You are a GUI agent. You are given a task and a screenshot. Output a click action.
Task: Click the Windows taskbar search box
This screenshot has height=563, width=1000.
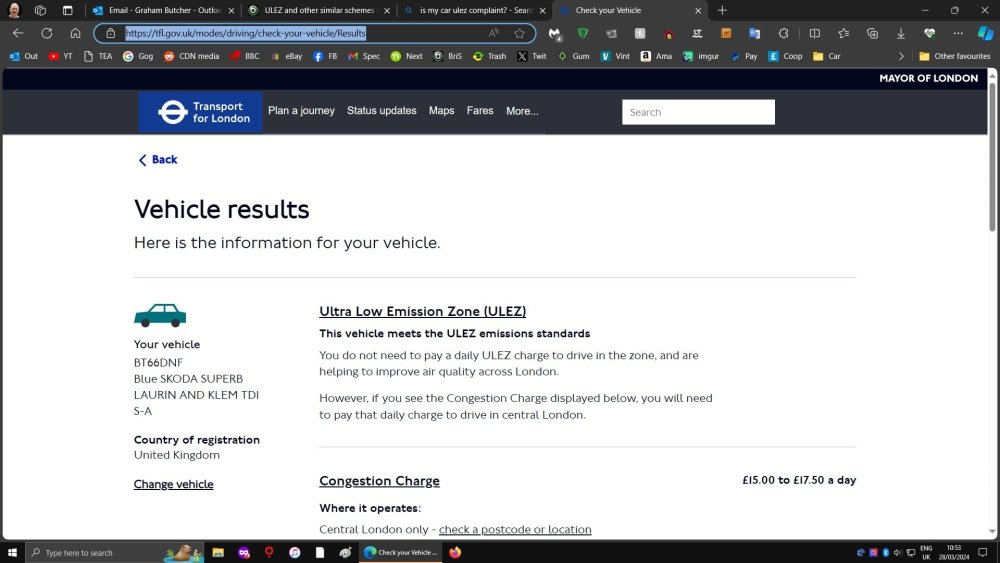pyautogui.click(x=115, y=552)
